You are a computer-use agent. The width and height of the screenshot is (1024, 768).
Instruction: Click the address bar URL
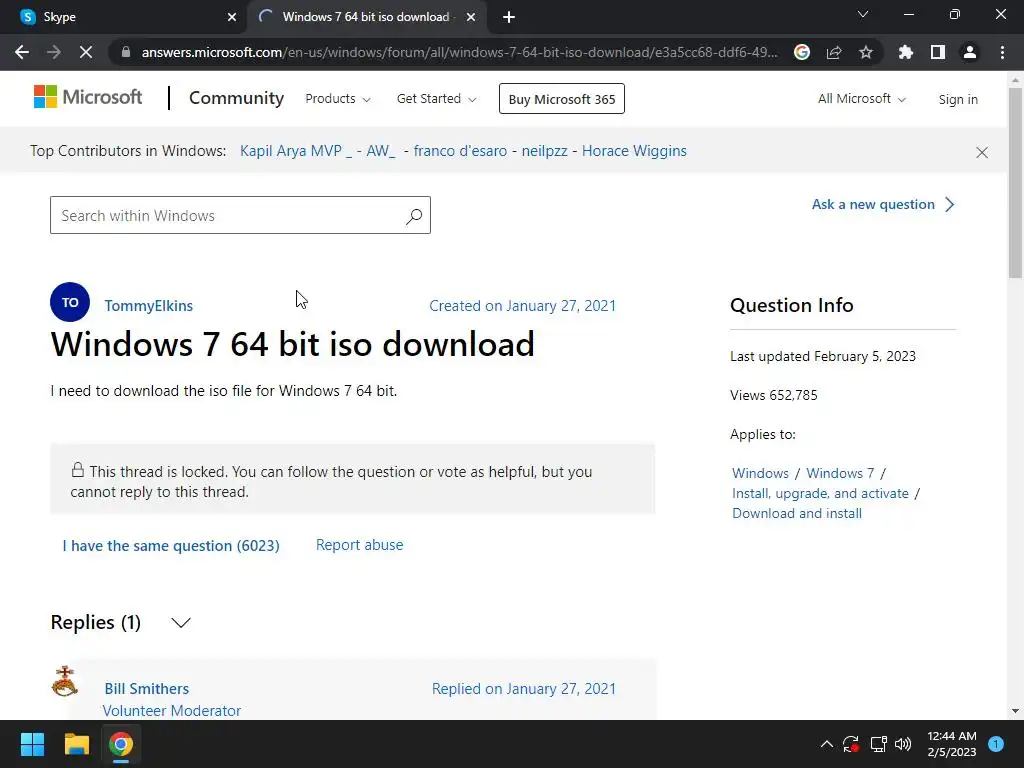(460, 52)
